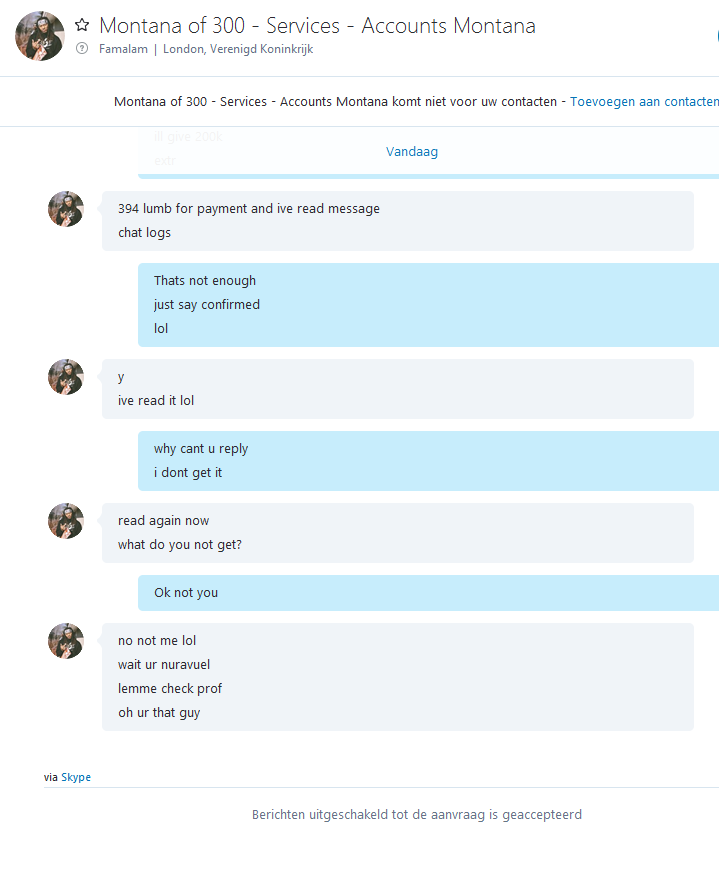Click the favorite star icon beside contact name

(82, 25)
